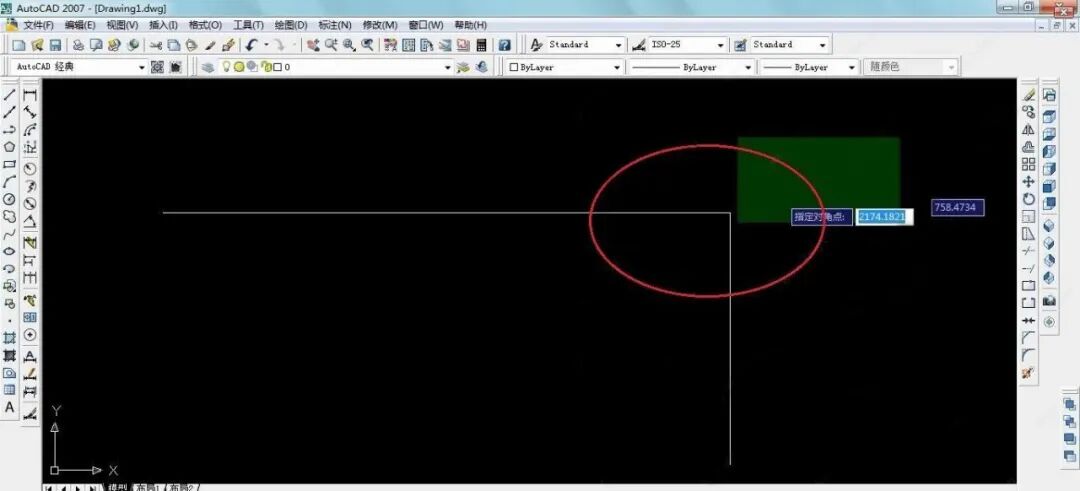This screenshot has width=1080, height=491.
Task: Open the 视图(V) menu
Action: (x=122, y=25)
